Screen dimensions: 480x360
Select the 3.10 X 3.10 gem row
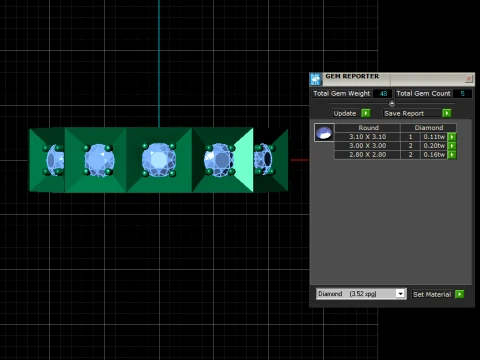click(391, 137)
